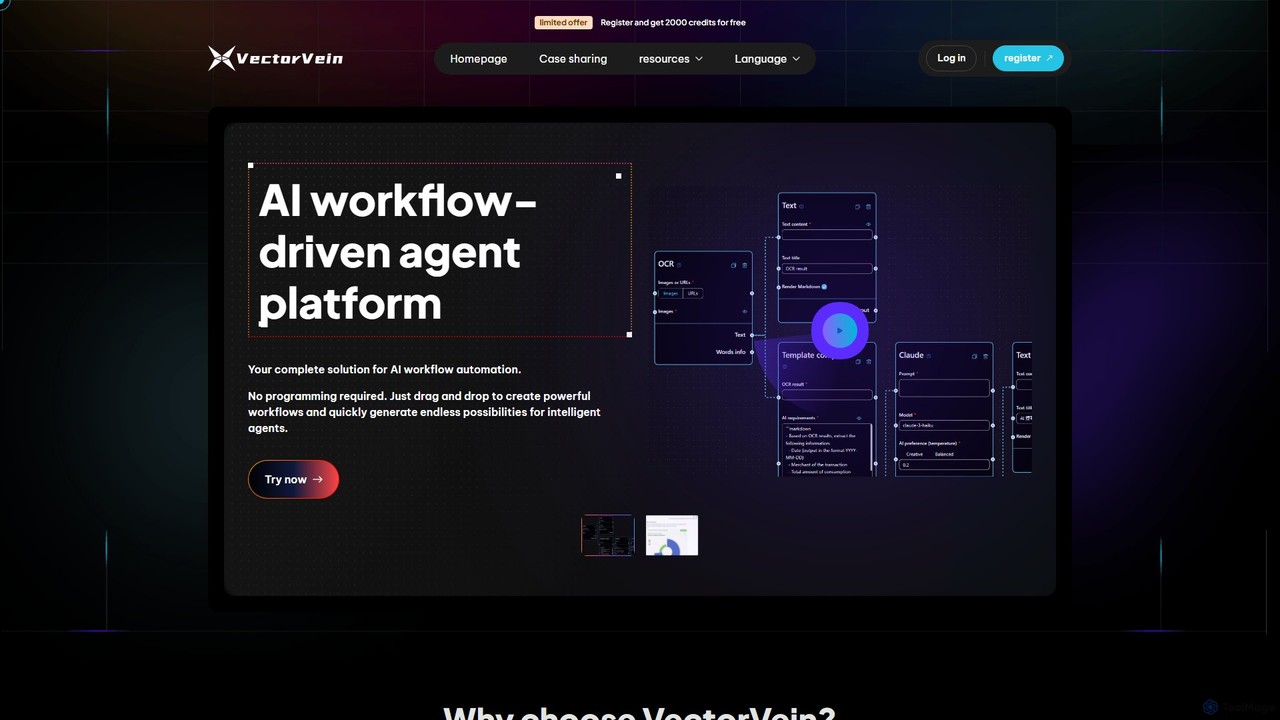Select the Creative temperature option
The height and width of the screenshot is (720, 1280).
pos(915,454)
